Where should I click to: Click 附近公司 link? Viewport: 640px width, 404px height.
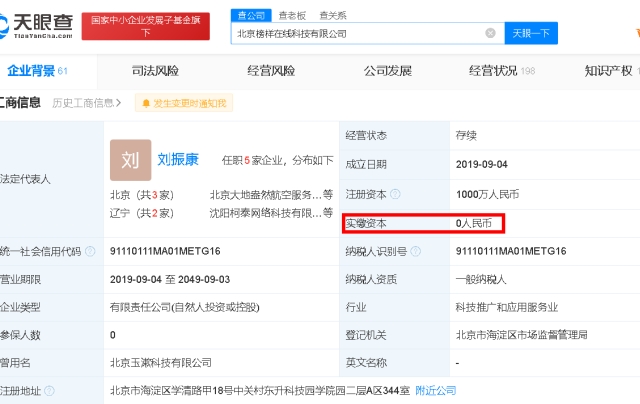436,391
